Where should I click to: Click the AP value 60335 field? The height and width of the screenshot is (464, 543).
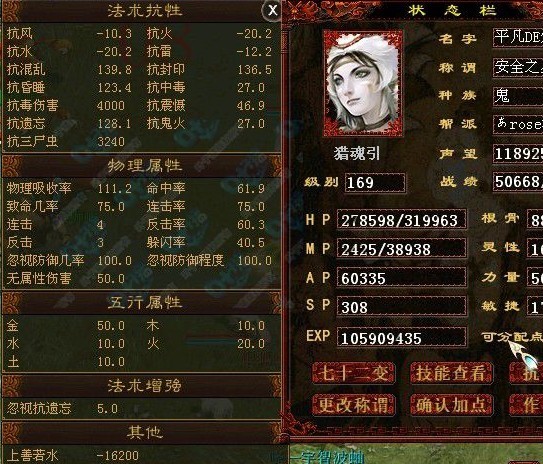tap(401, 278)
